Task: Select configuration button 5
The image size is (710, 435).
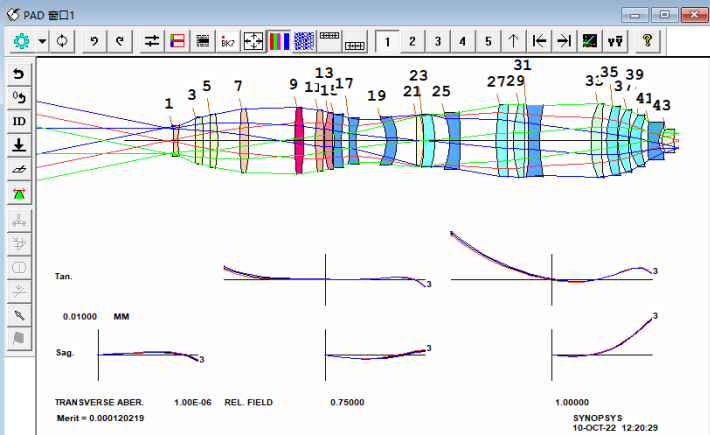Action: (x=488, y=42)
